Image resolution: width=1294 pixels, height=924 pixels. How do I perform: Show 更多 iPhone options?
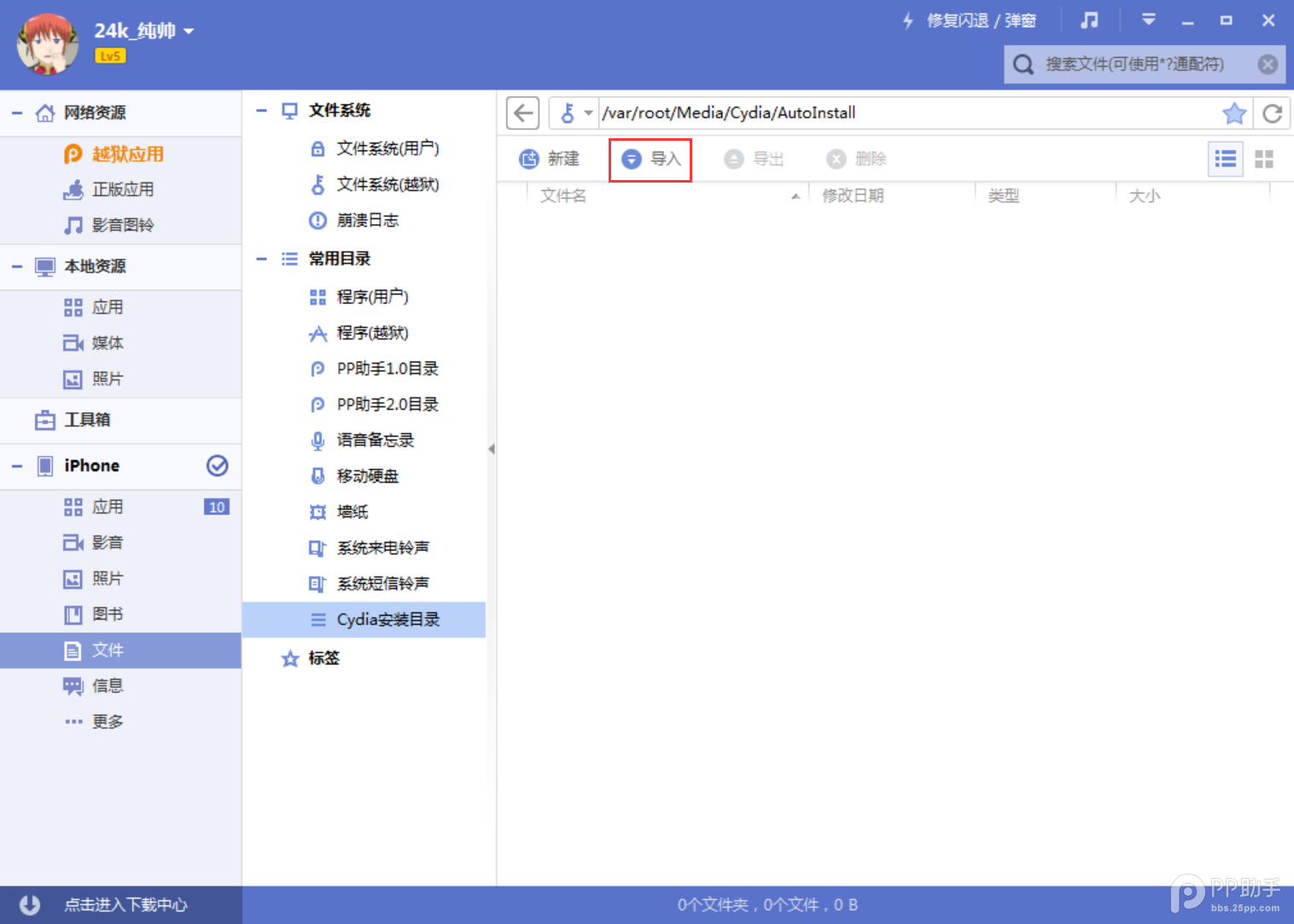(x=120, y=722)
